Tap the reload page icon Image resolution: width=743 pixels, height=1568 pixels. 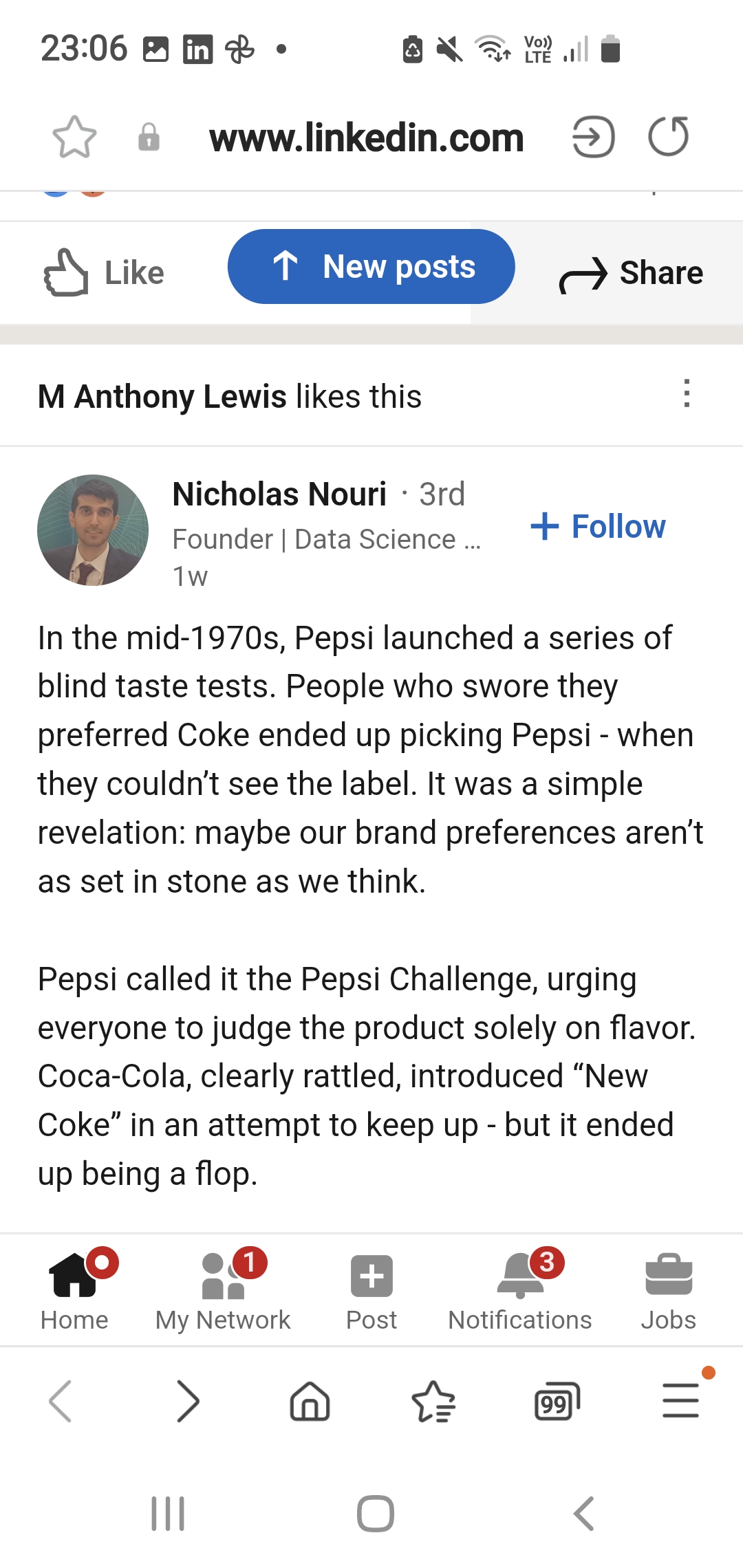pos(668,136)
